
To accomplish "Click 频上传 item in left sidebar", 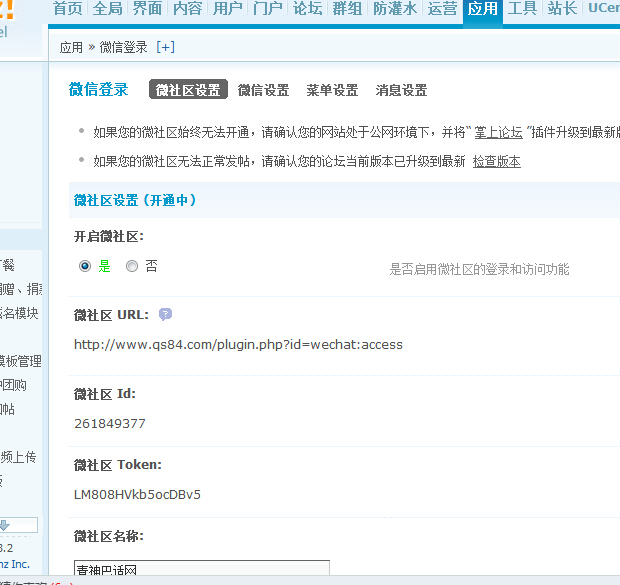I will tap(18, 457).
